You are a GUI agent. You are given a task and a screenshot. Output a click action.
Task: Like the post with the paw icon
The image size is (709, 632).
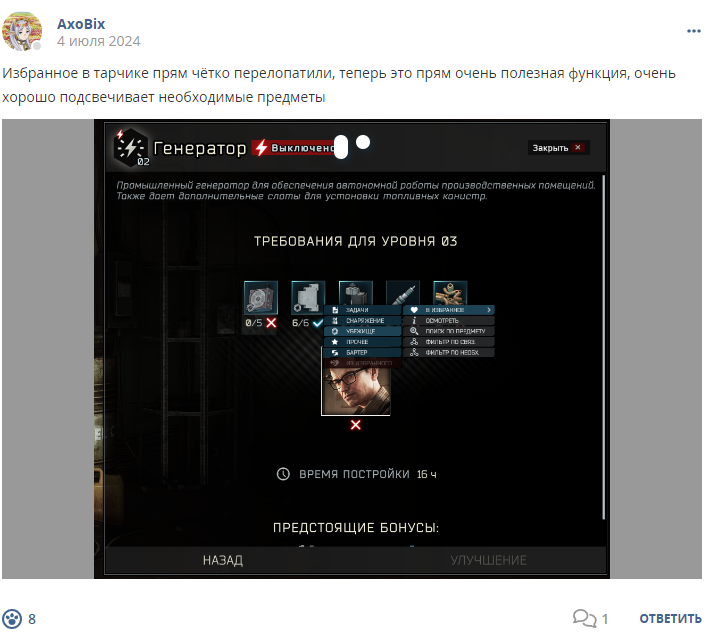pos(12,618)
